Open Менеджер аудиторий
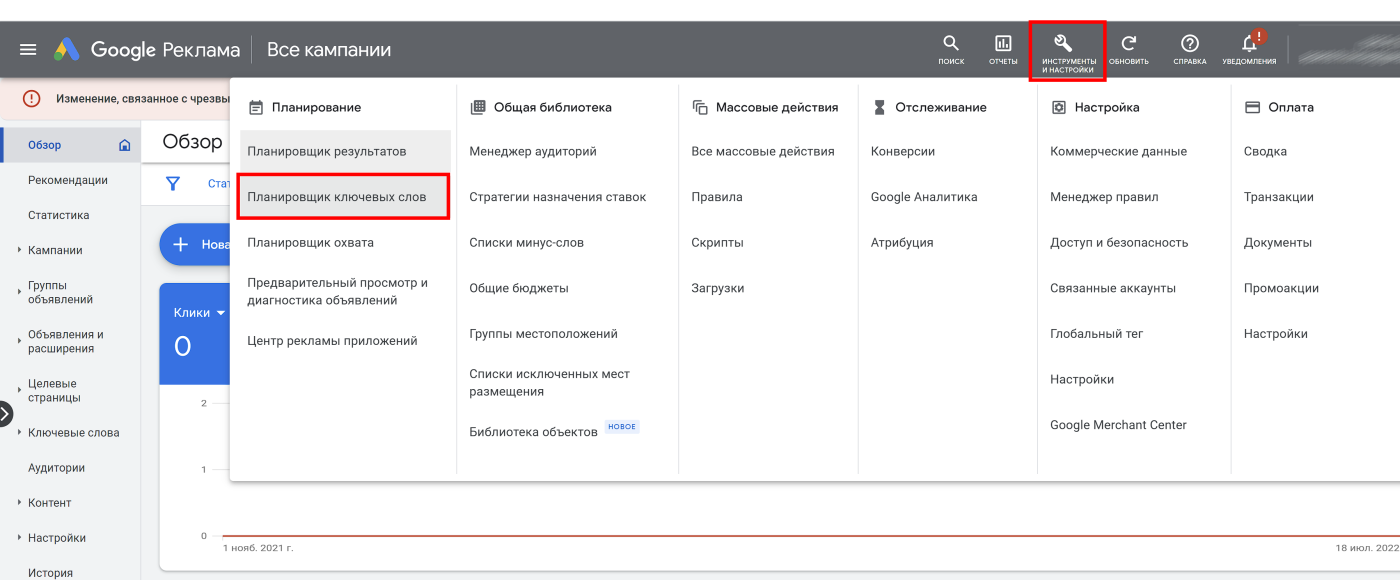Screen dimensions: 1400x580 (x=533, y=152)
